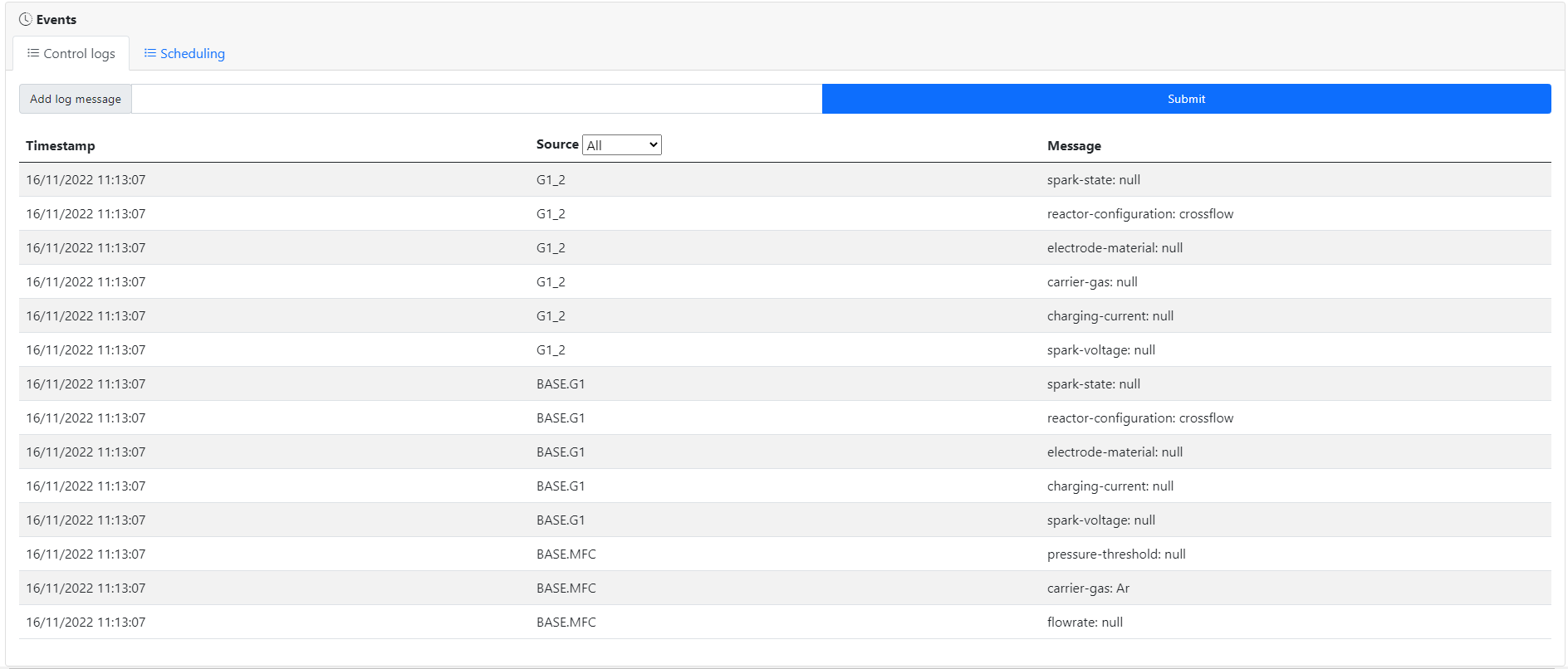Select the Control logs tab
The image size is (1568, 669).
(x=79, y=54)
